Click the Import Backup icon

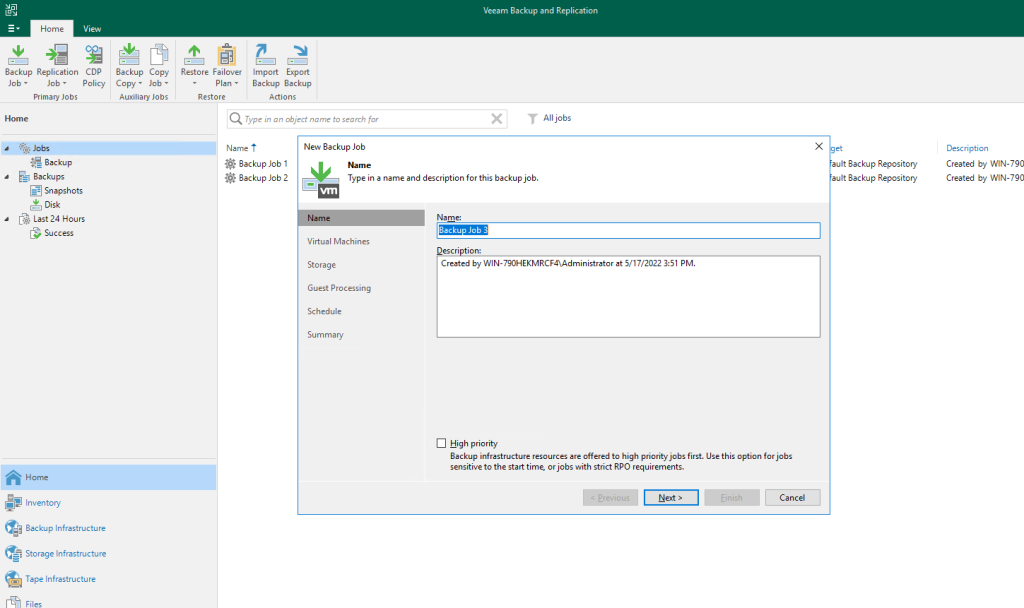click(265, 54)
